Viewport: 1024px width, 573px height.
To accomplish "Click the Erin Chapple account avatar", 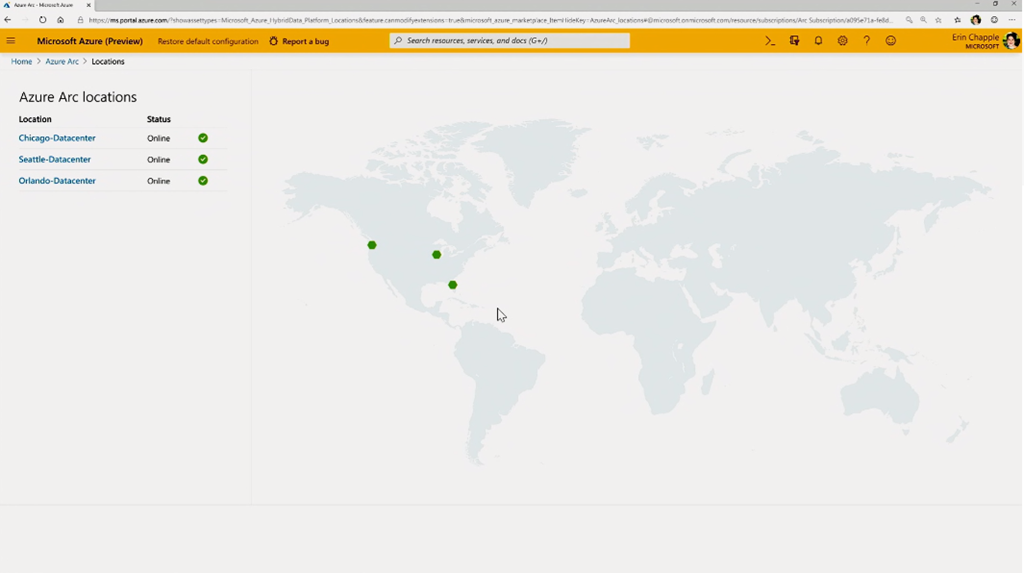I will tap(1010, 41).
